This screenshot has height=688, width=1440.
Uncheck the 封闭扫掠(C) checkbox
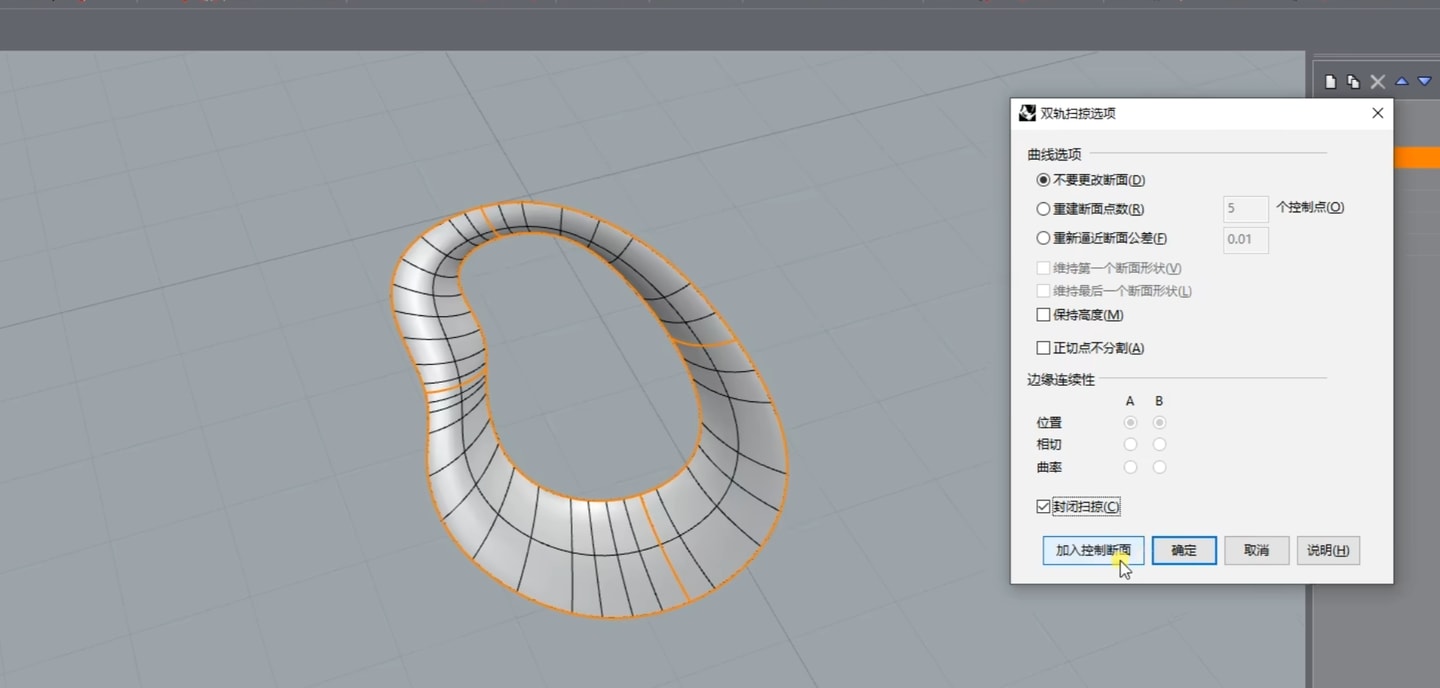[1043, 507]
